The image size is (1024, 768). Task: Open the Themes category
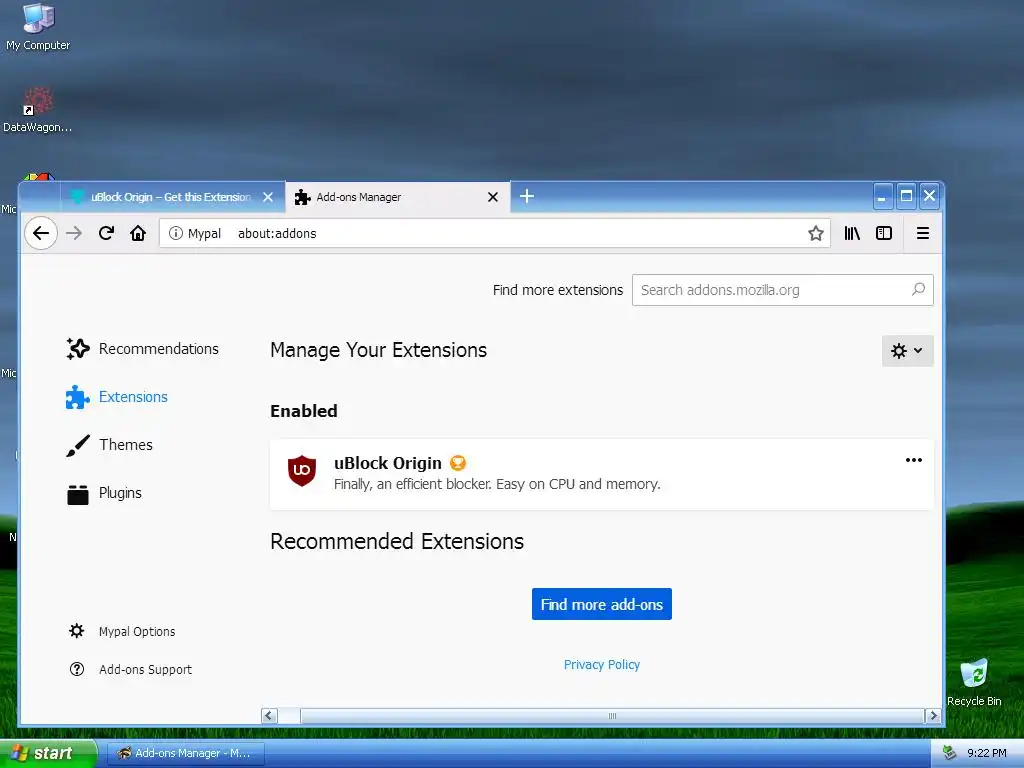(x=110, y=445)
